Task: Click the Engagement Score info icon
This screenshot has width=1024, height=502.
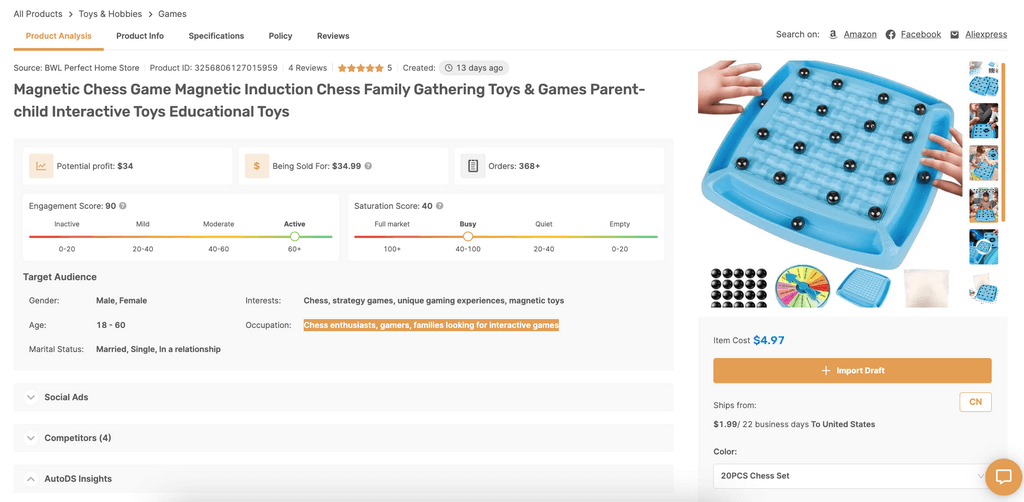Action: click(123, 206)
